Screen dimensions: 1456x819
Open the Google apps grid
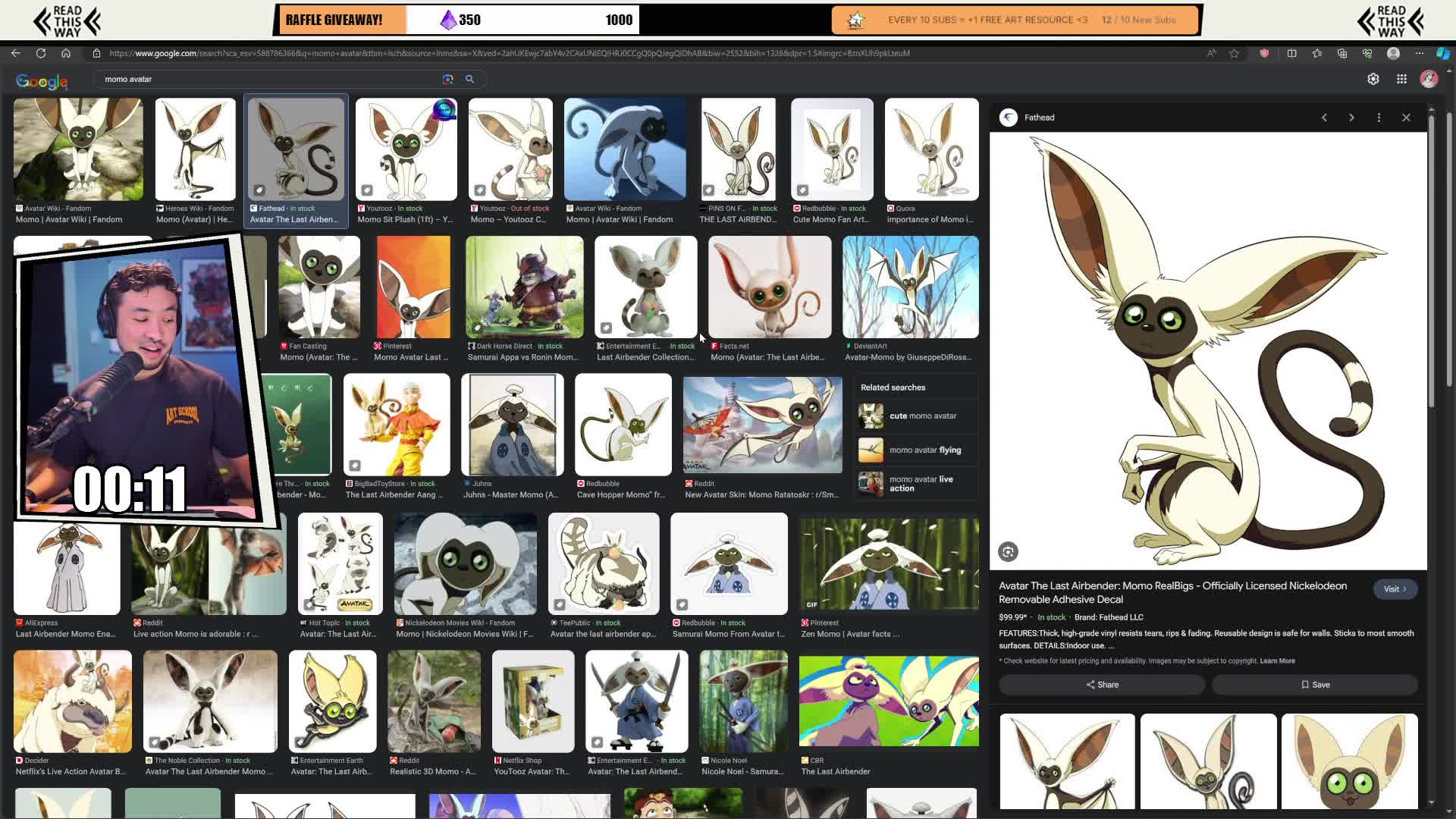pyautogui.click(x=1401, y=79)
